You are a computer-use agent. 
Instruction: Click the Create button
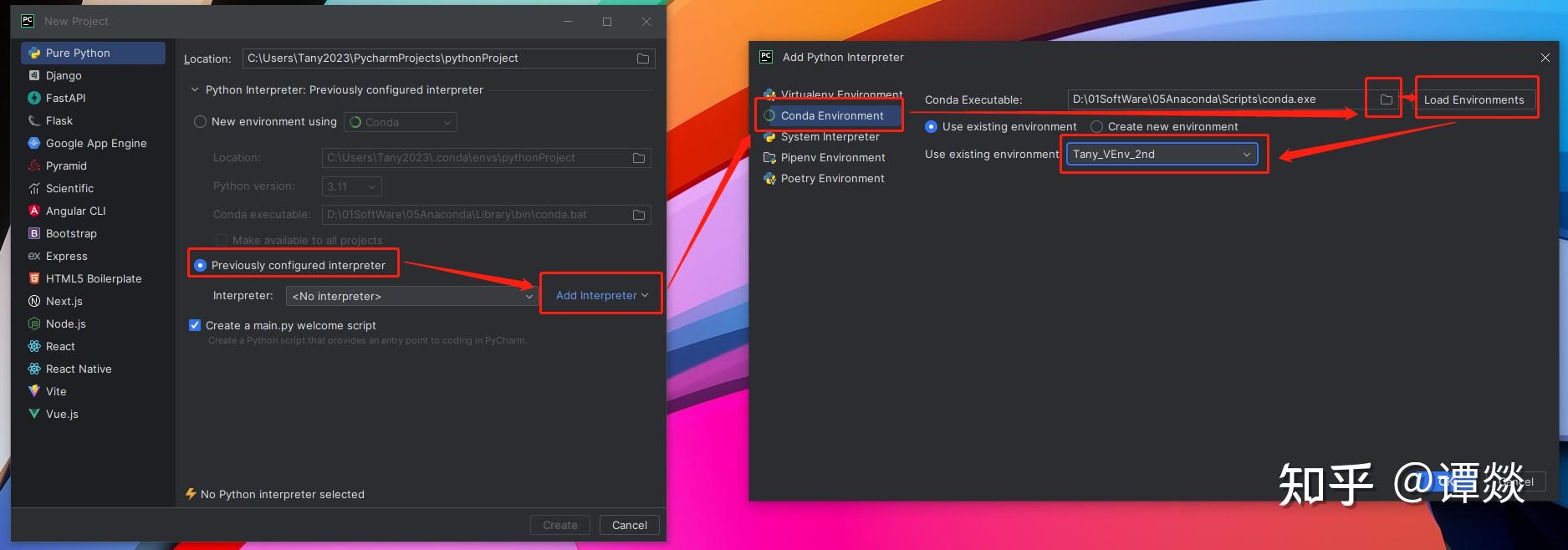[560, 525]
